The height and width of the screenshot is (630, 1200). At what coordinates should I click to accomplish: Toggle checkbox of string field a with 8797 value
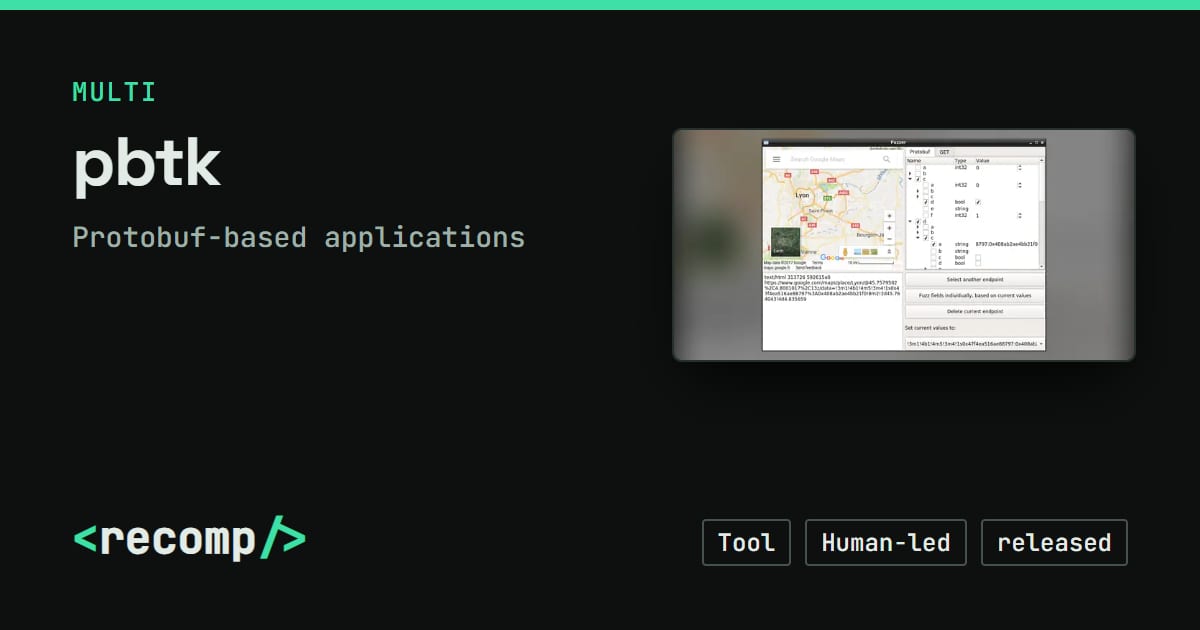click(934, 244)
